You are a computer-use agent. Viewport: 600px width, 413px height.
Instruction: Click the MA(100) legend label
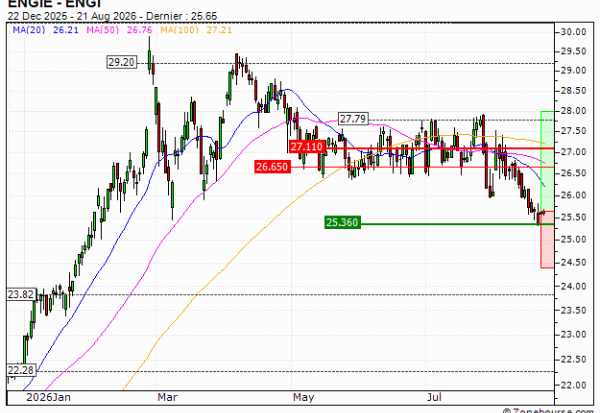tap(179, 30)
